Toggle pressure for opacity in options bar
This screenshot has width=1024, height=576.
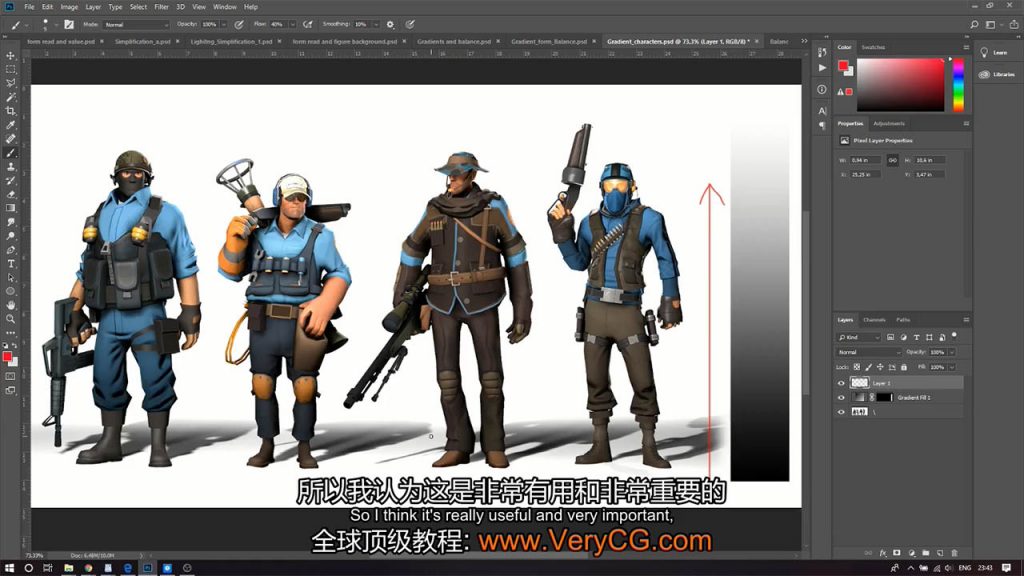239,24
